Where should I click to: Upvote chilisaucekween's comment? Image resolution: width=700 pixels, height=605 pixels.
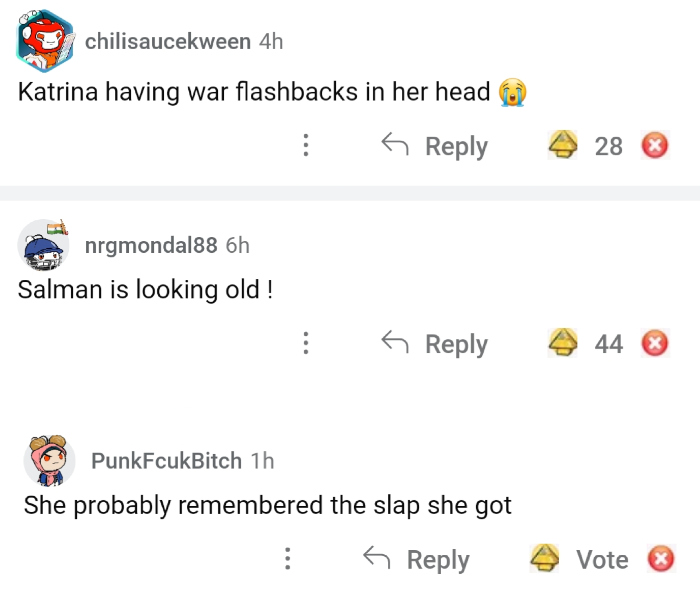tap(564, 146)
